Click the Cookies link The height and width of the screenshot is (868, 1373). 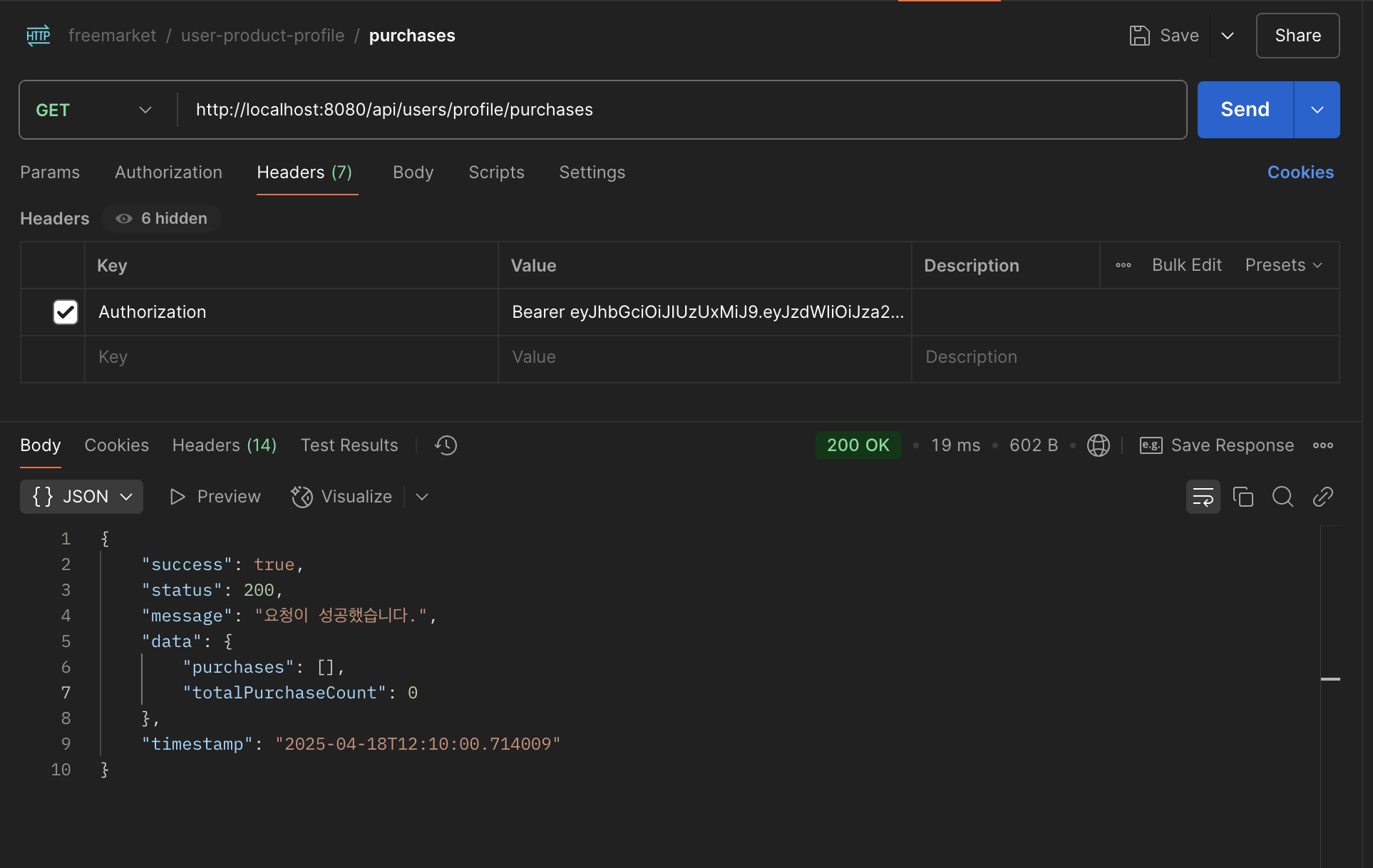click(x=1300, y=172)
